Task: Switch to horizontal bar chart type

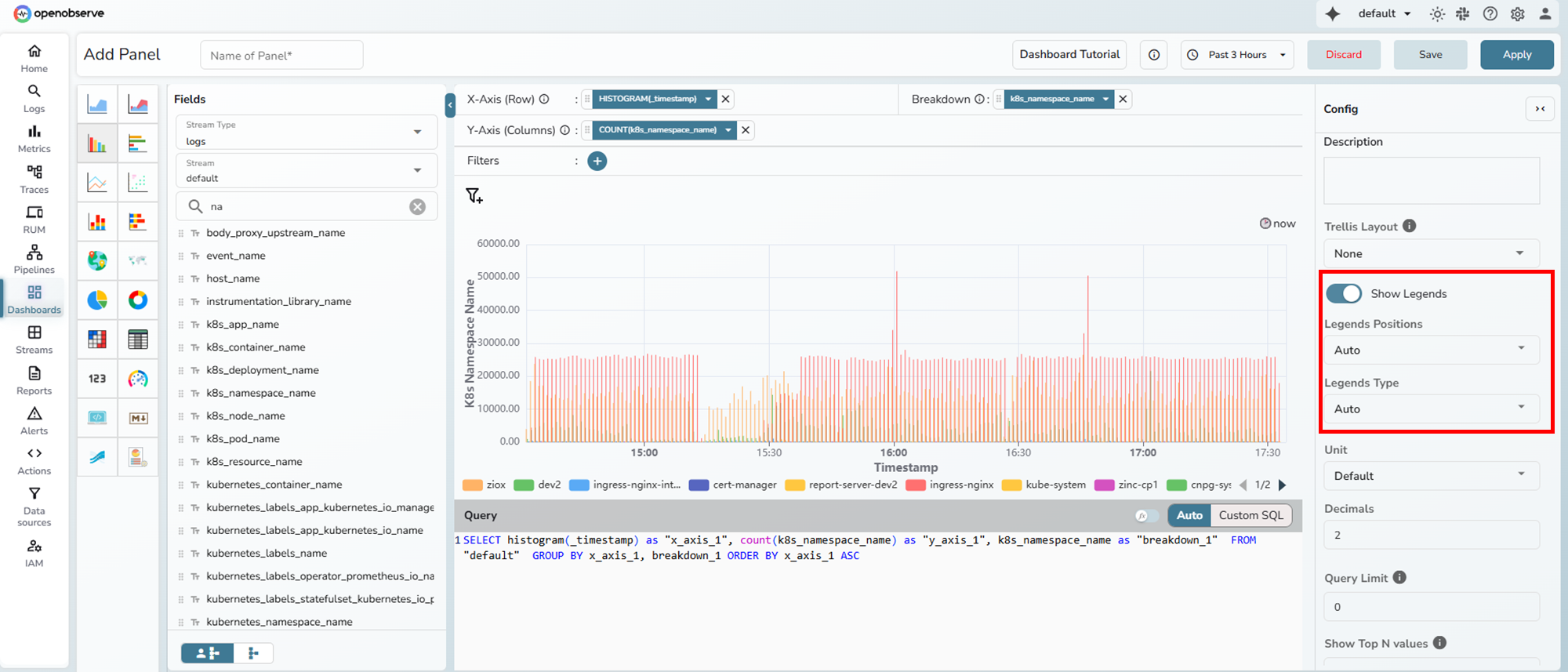Action: 138,143
